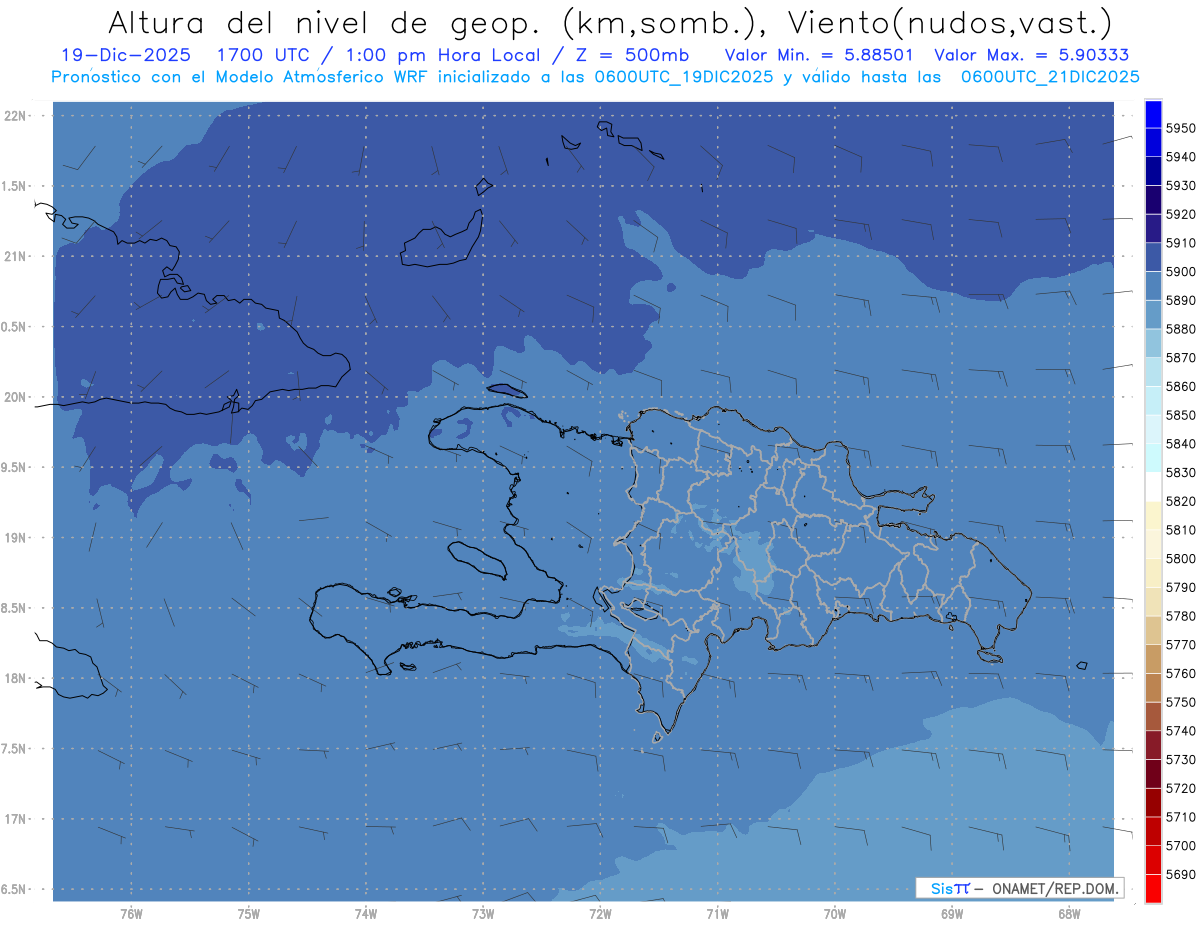
Task: Click the '5770' colorbar value
Action: 1180,645
